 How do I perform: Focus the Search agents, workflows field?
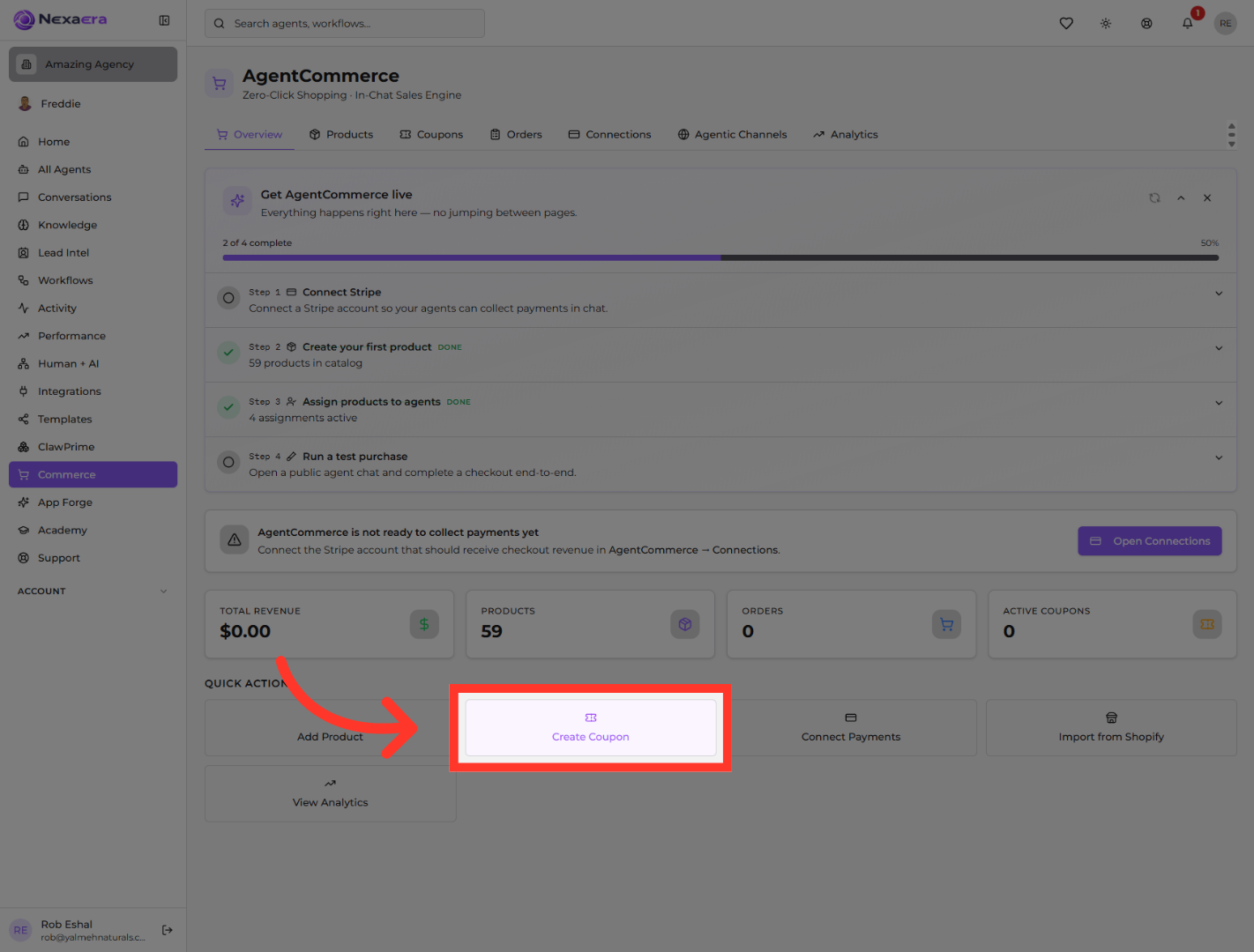[345, 24]
